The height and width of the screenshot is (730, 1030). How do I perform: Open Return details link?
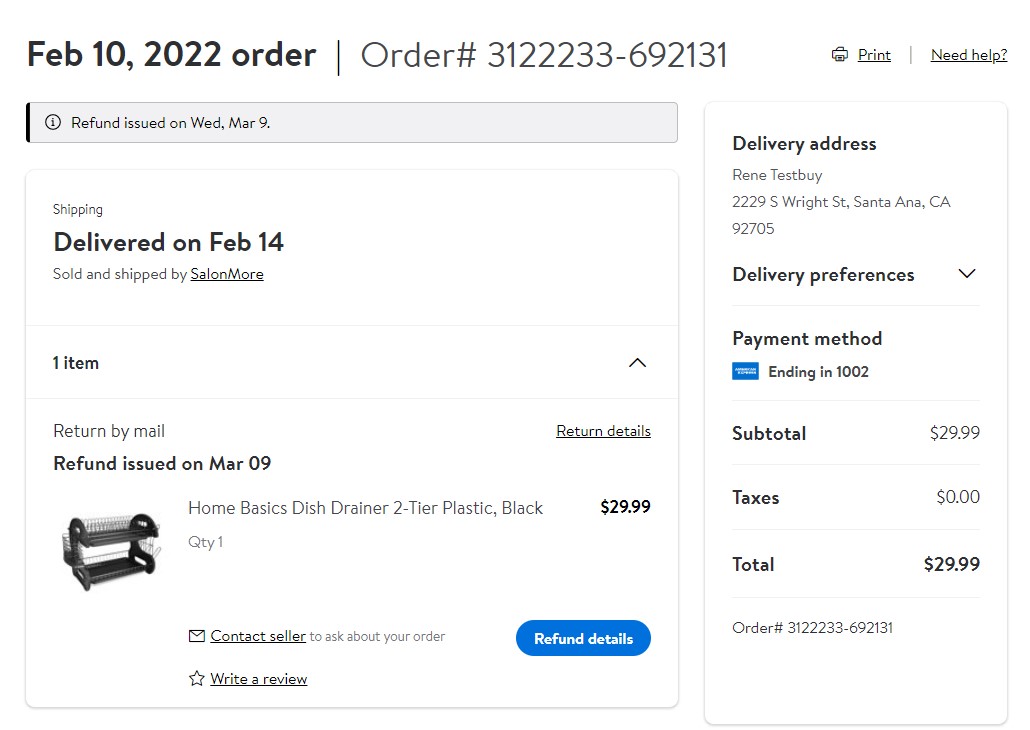(x=603, y=431)
